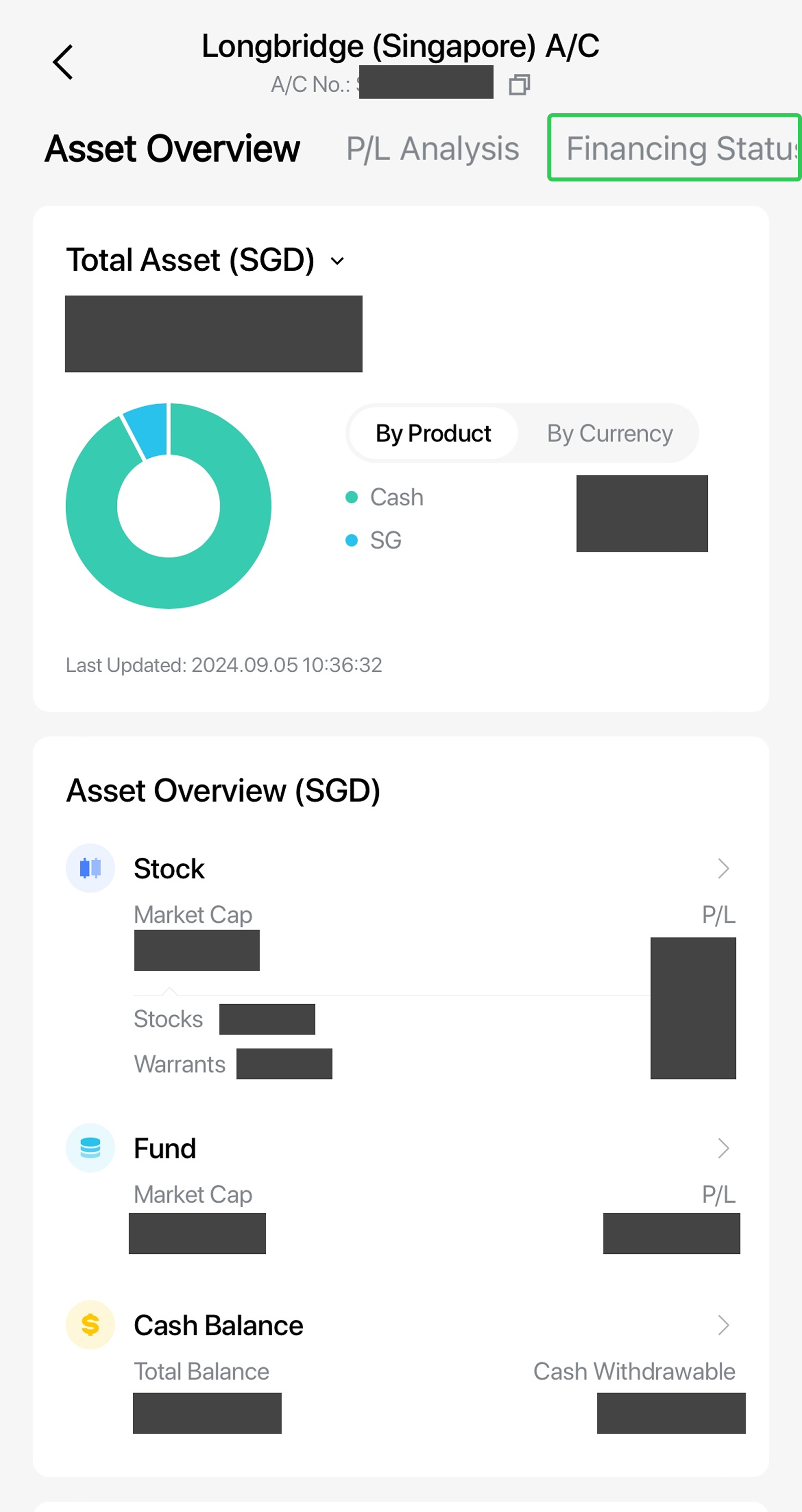Switch to By Currency view
802x1512 pixels.
point(610,433)
